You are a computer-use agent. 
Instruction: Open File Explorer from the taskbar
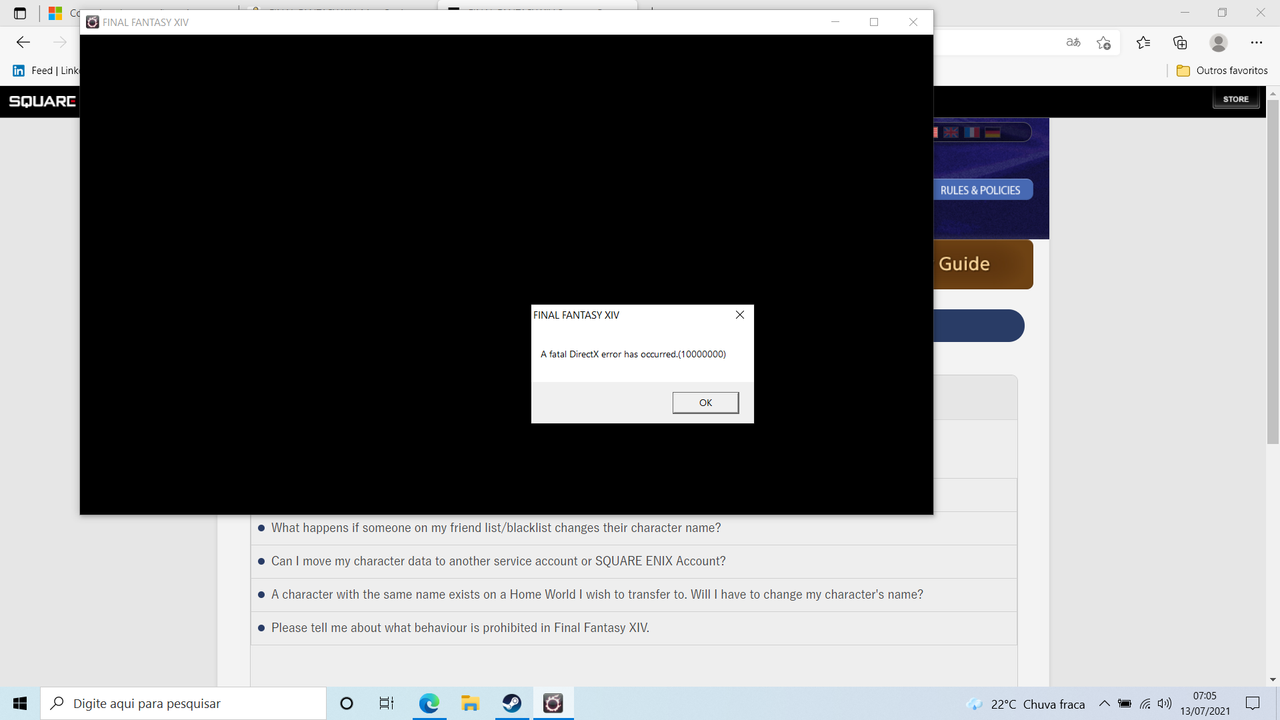point(470,704)
